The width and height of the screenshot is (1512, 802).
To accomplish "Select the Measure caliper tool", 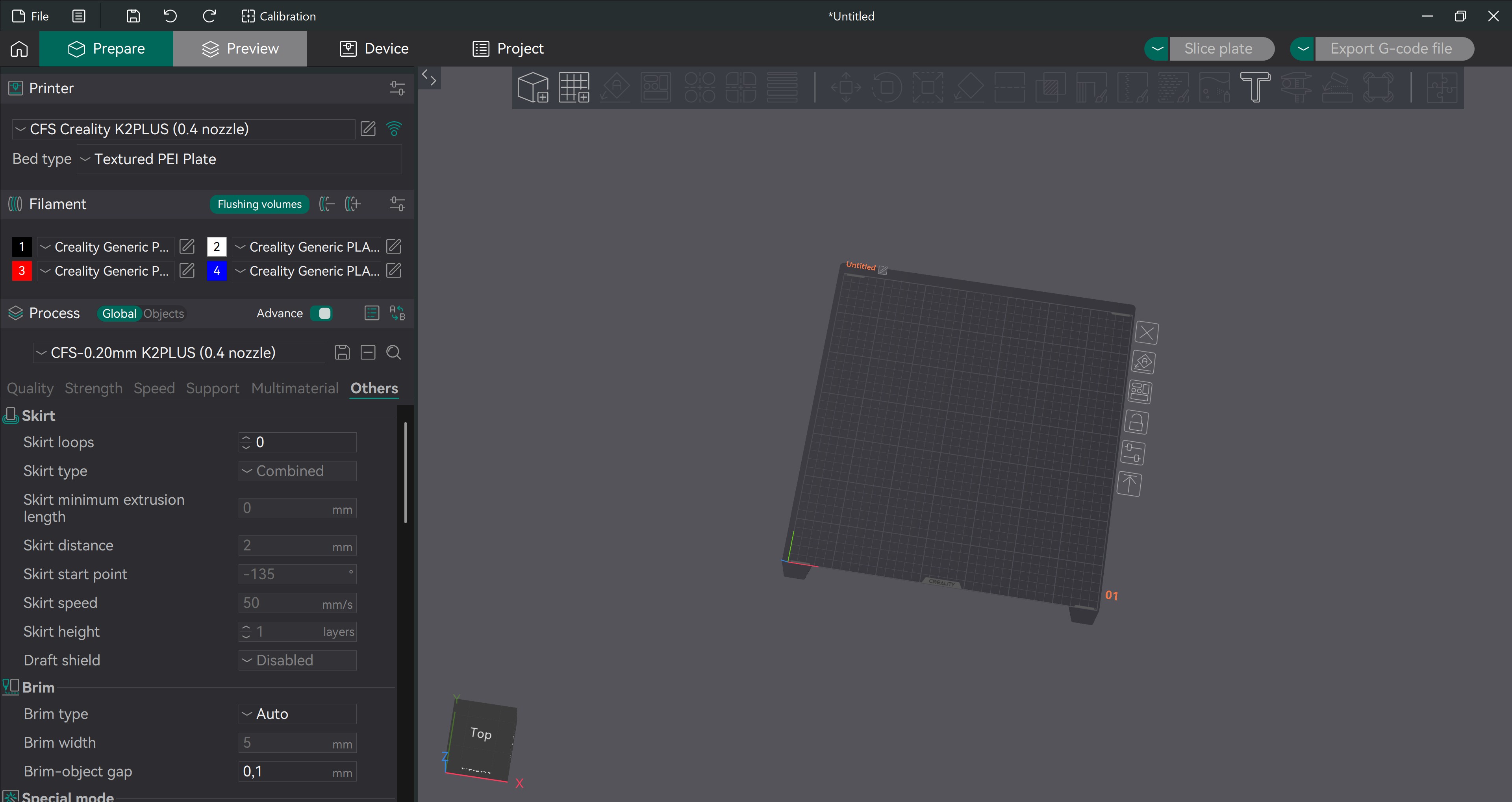I will pos(1296,87).
